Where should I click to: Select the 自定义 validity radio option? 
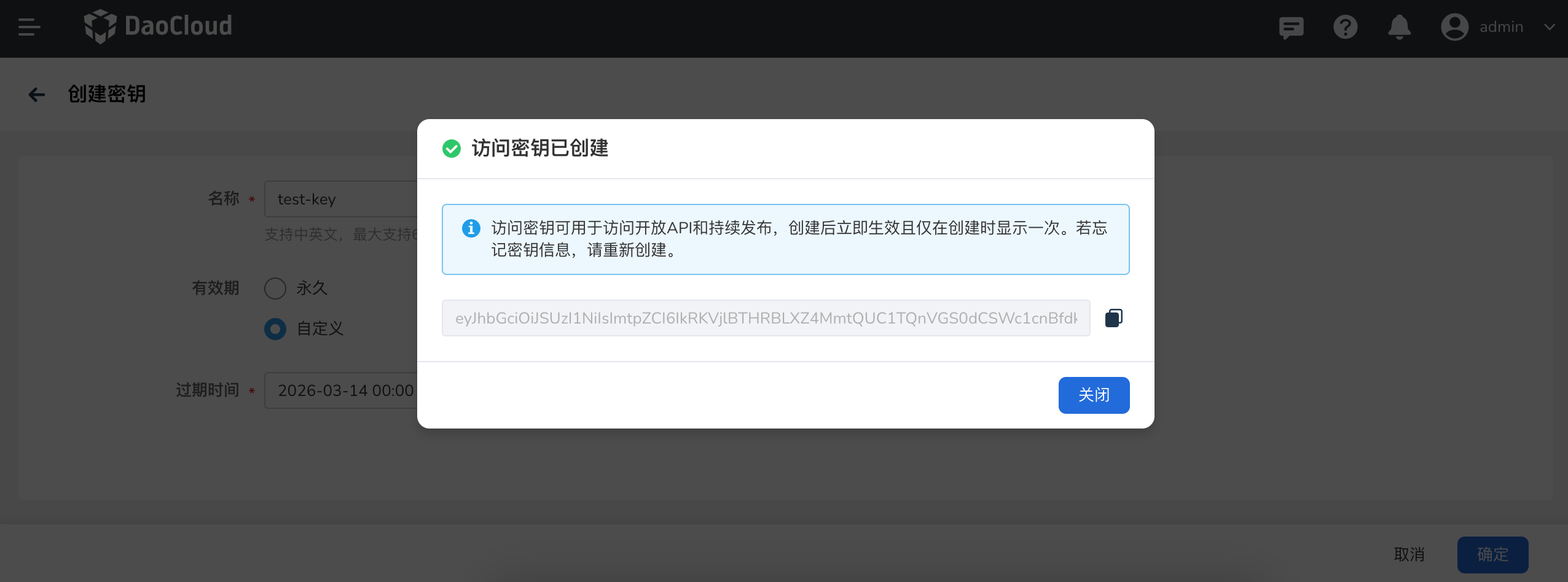pos(275,329)
